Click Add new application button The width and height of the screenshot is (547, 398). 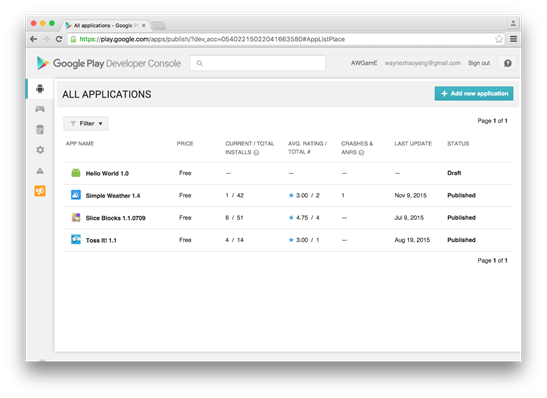(x=474, y=93)
